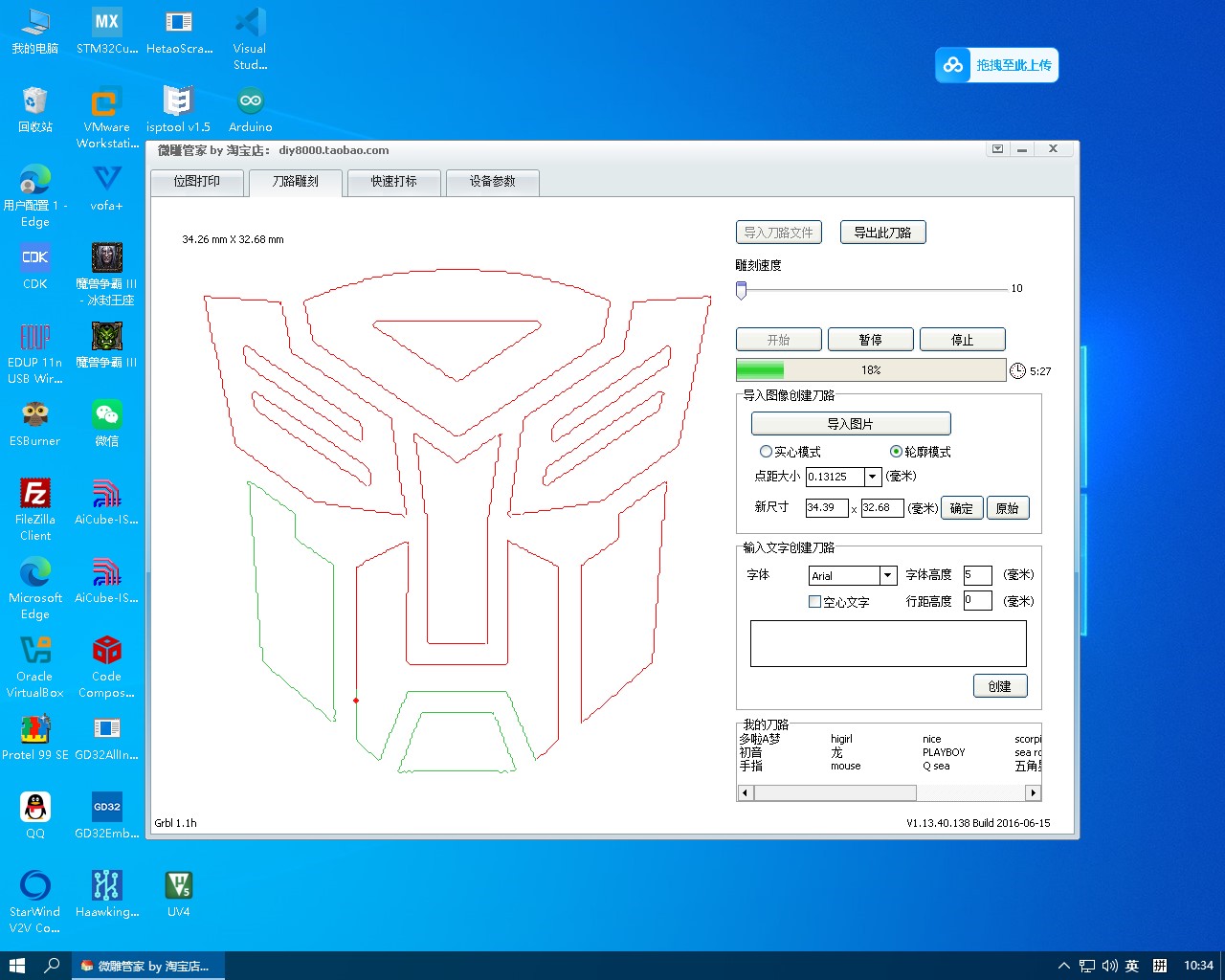Click the 暂停 button to pause engraving
This screenshot has width=1225, height=980.
coord(870,340)
